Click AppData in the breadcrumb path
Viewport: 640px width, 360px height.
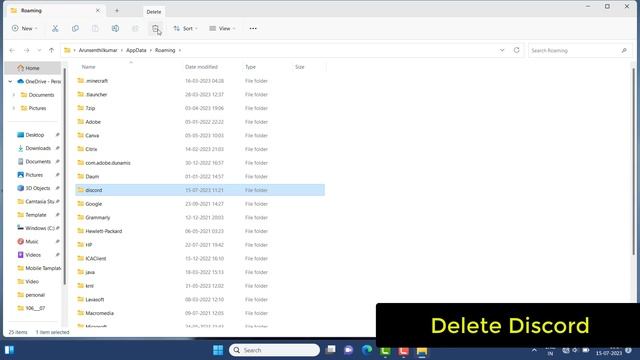tap(136, 50)
